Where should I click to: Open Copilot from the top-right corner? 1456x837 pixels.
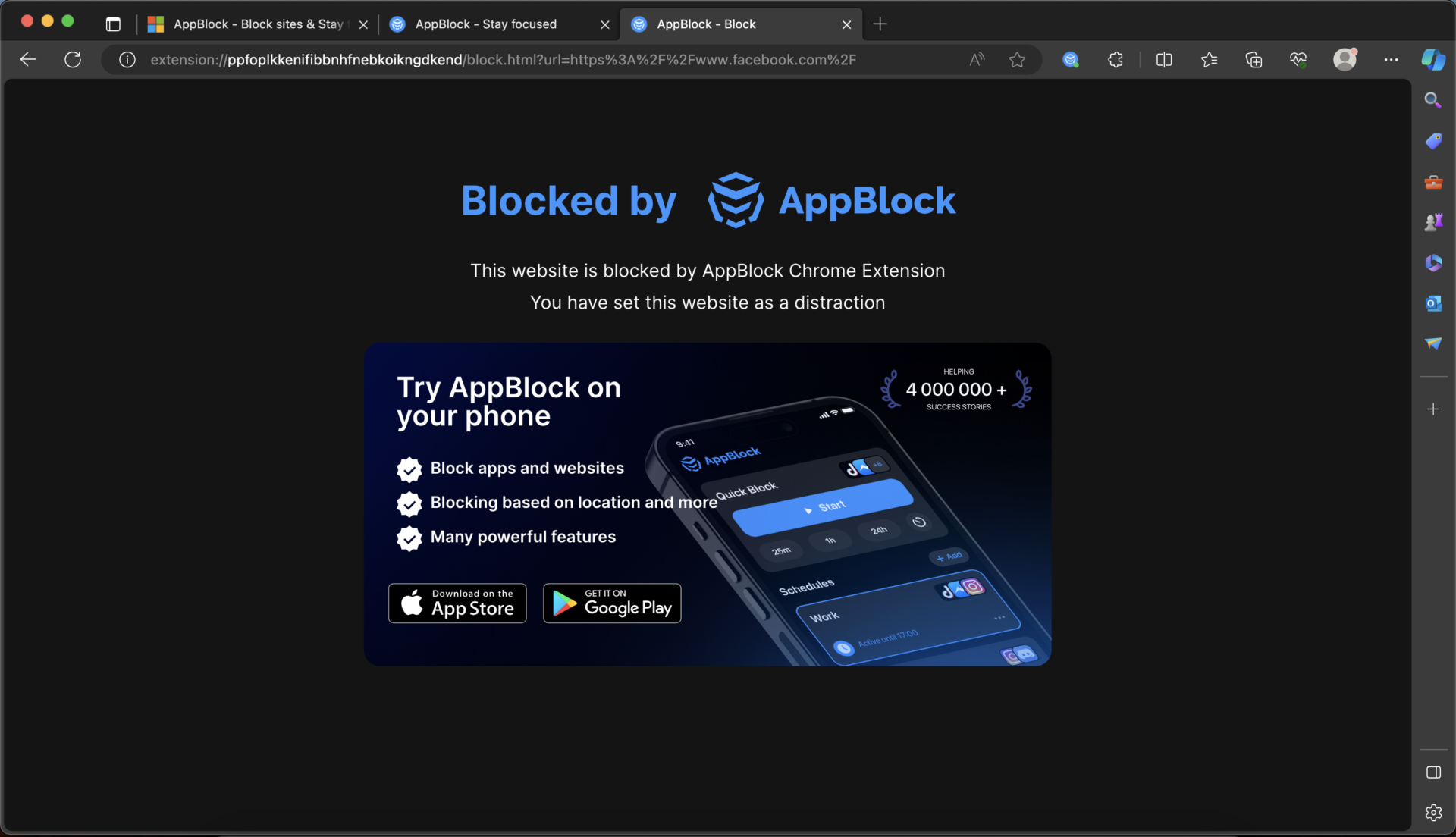[1432, 59]
